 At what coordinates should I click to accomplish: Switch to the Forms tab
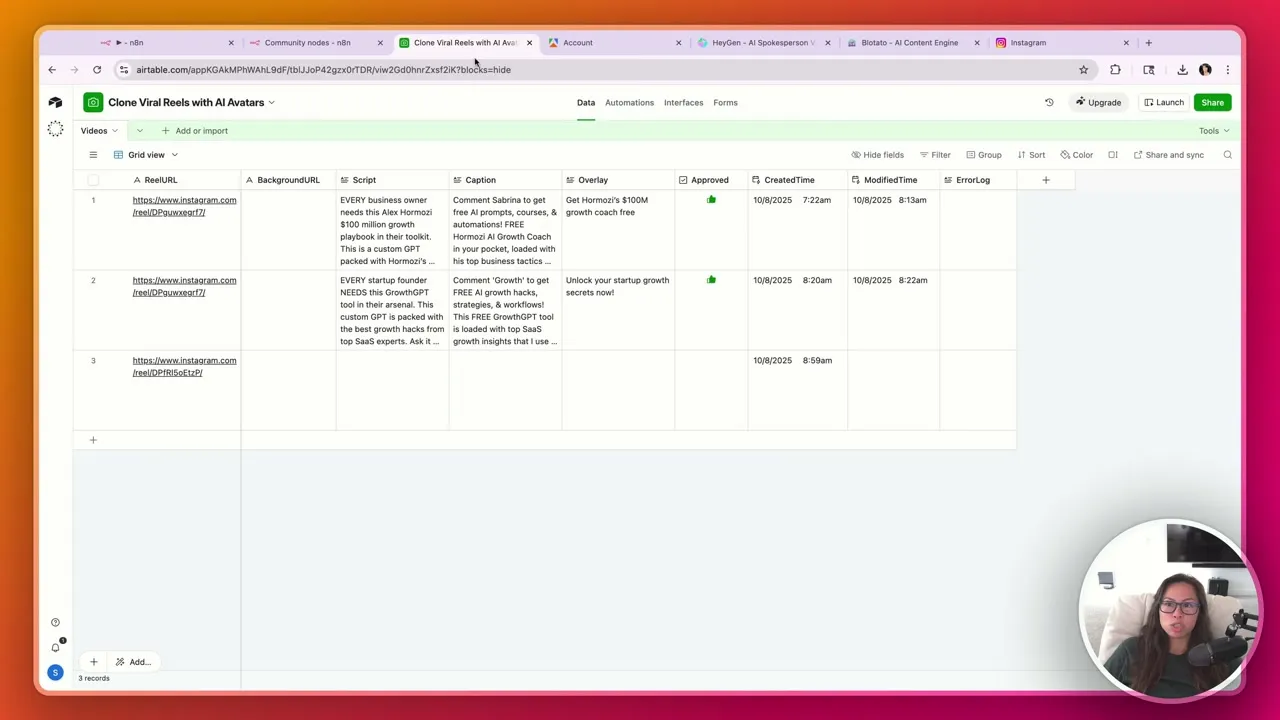pyautogui.click(x=725, y=102)
